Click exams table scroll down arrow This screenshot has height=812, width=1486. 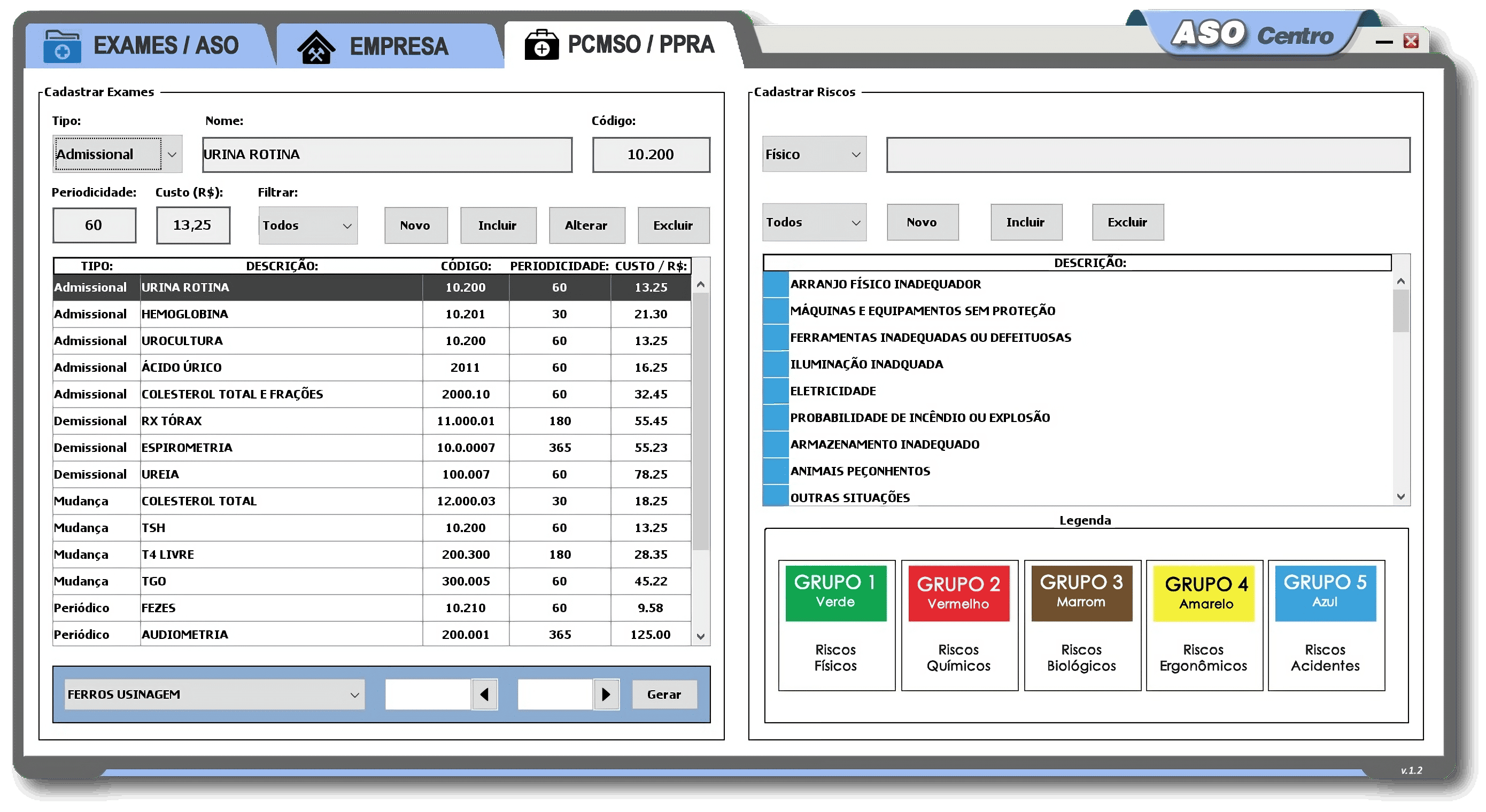(700, 636)
